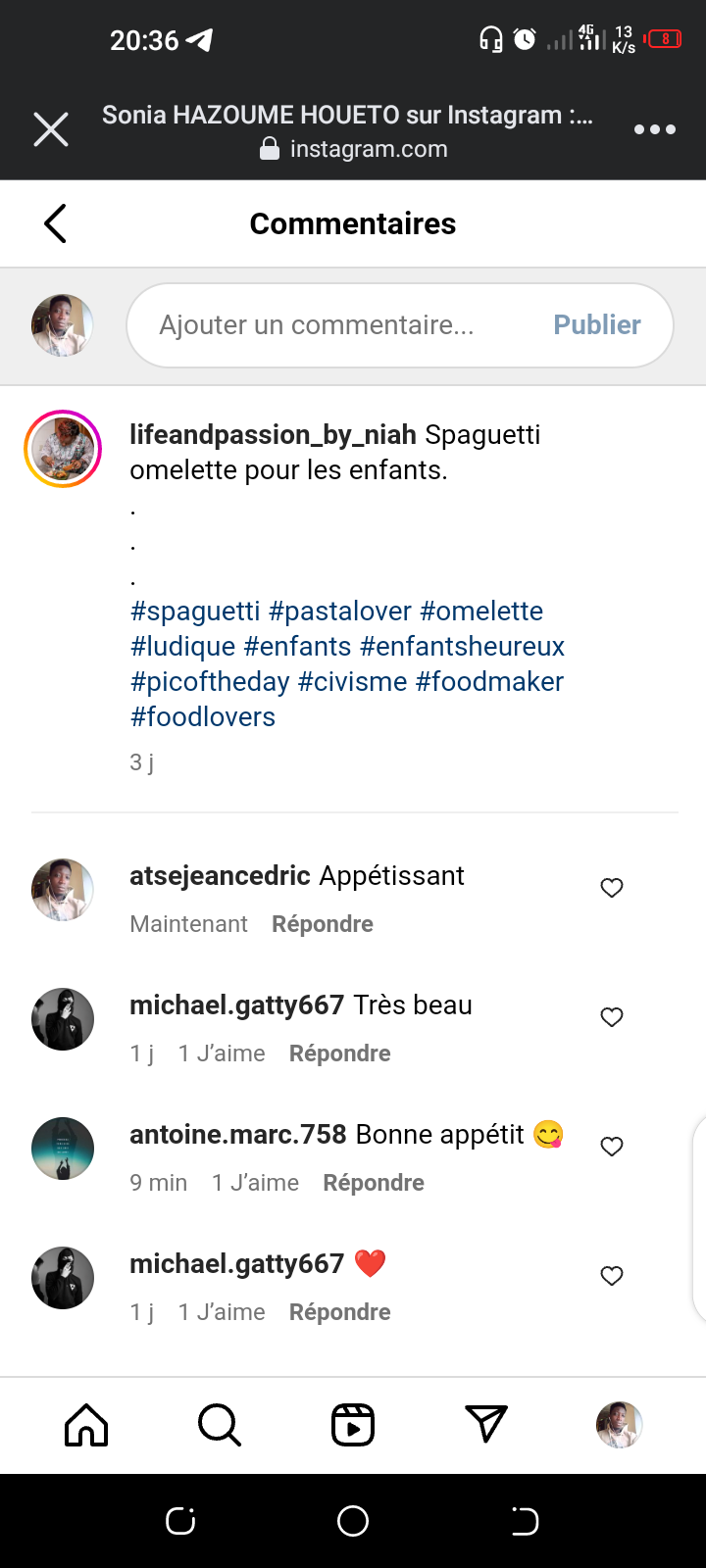
Task: Open the Reels icon in bottom bar
Action: click(353, 1425)
